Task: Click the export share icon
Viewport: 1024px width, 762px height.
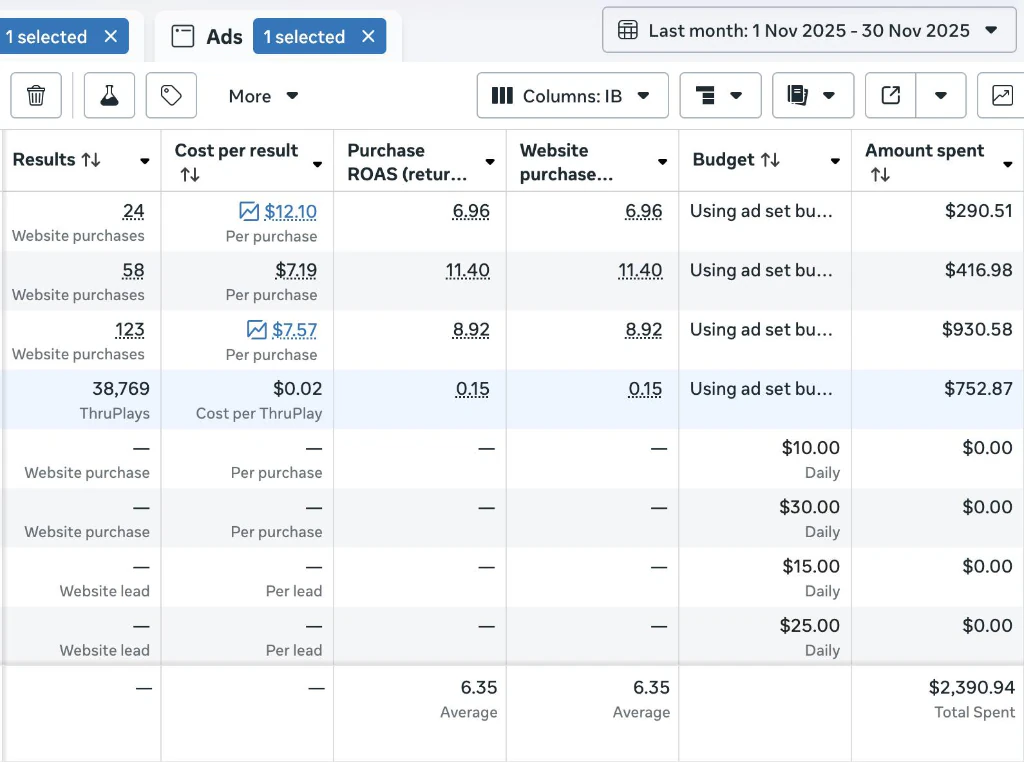Action: (891, 95)
